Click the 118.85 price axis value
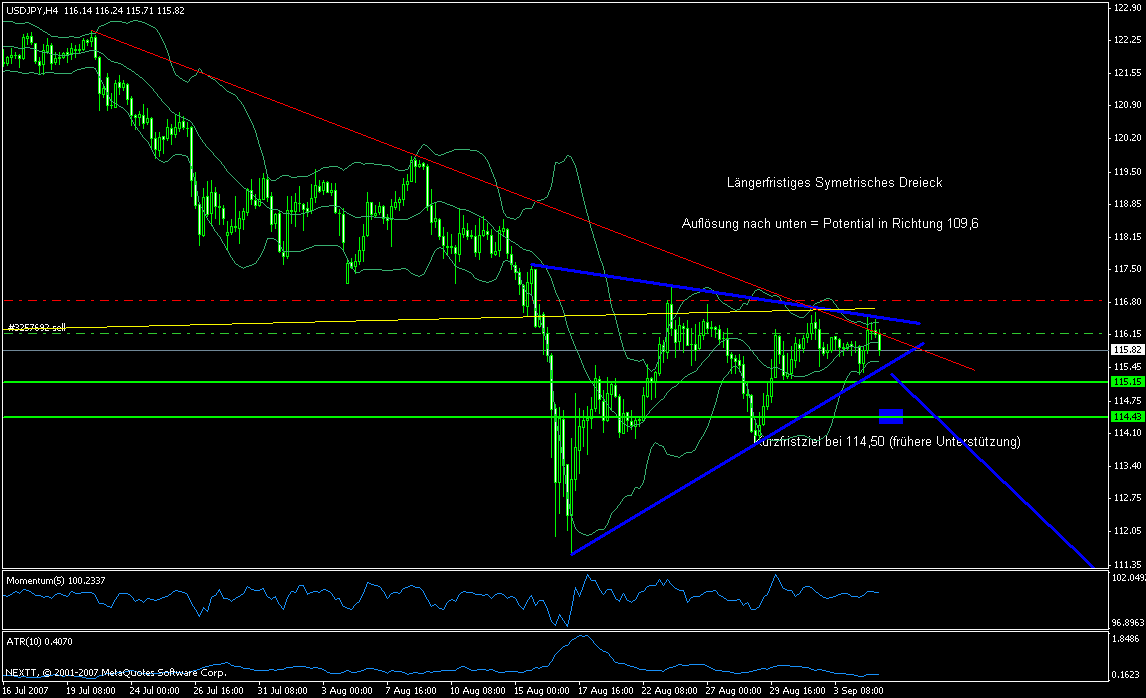The height and width of the screenshot is (698, 1146). (1128, 204)
